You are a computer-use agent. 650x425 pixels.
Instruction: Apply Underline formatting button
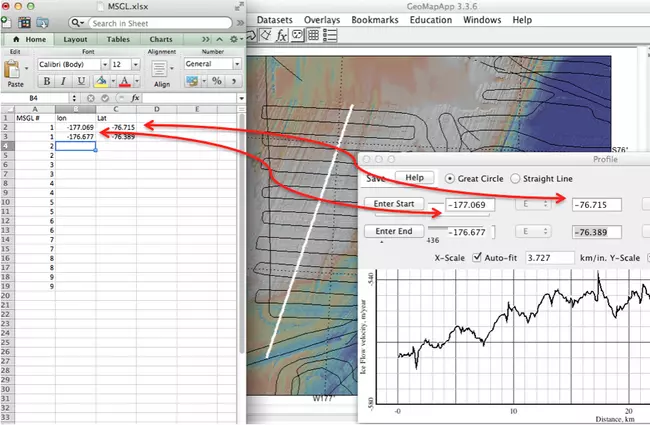tap(79, 81)
